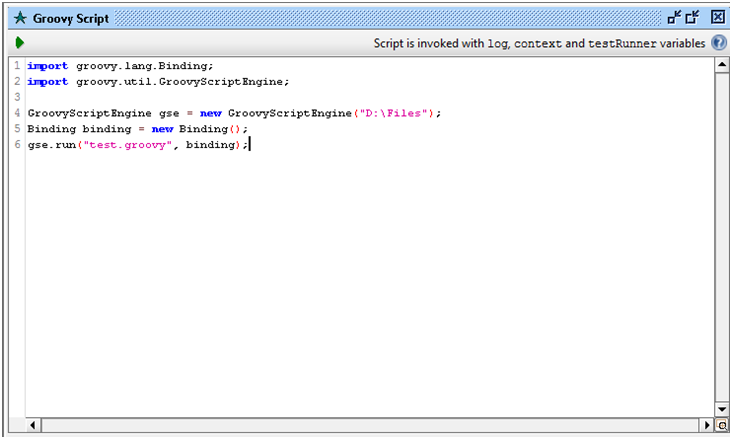Click the horizontal scrollbar track
Screen dimensions: 732x439
coord(370,425)
